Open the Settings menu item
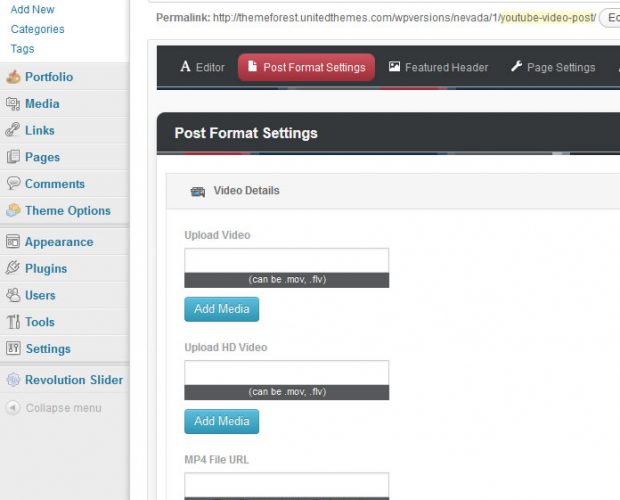This screenshot has width=620, height=500. click(x=48, y=349)
